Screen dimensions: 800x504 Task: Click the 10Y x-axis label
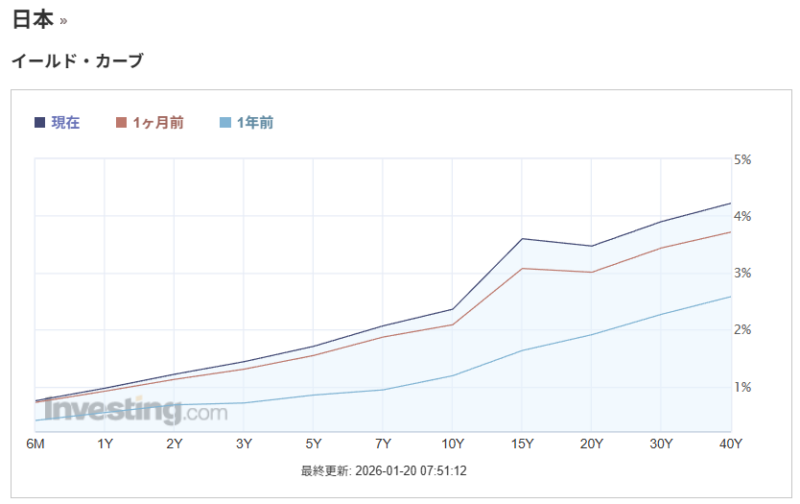pyautogui.click(x=452, y=444)
